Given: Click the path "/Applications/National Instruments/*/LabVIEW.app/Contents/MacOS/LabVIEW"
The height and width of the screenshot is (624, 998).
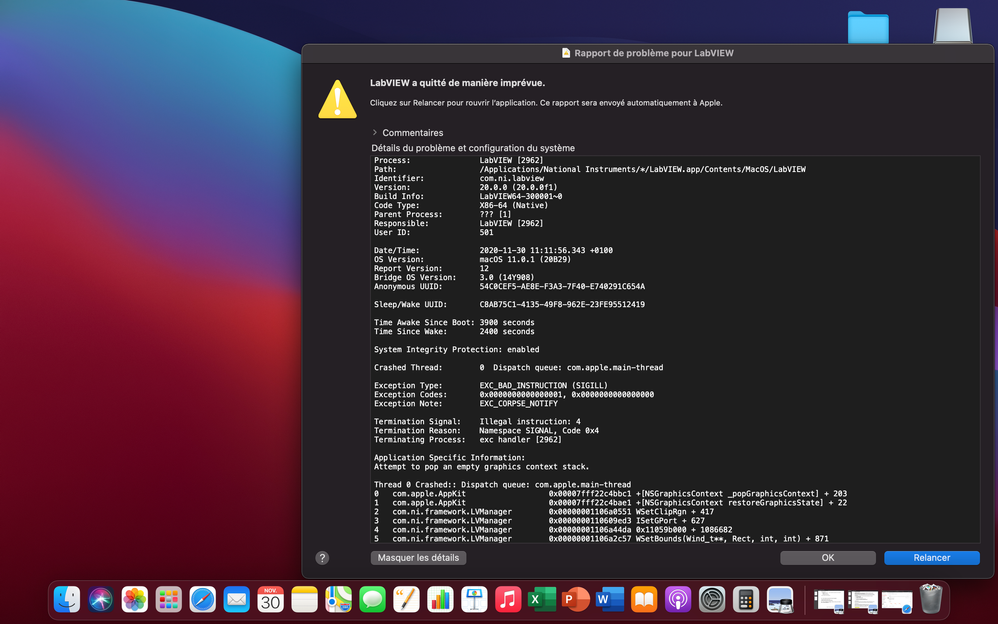Looking at the screenshot, I should tap(642, 169).
